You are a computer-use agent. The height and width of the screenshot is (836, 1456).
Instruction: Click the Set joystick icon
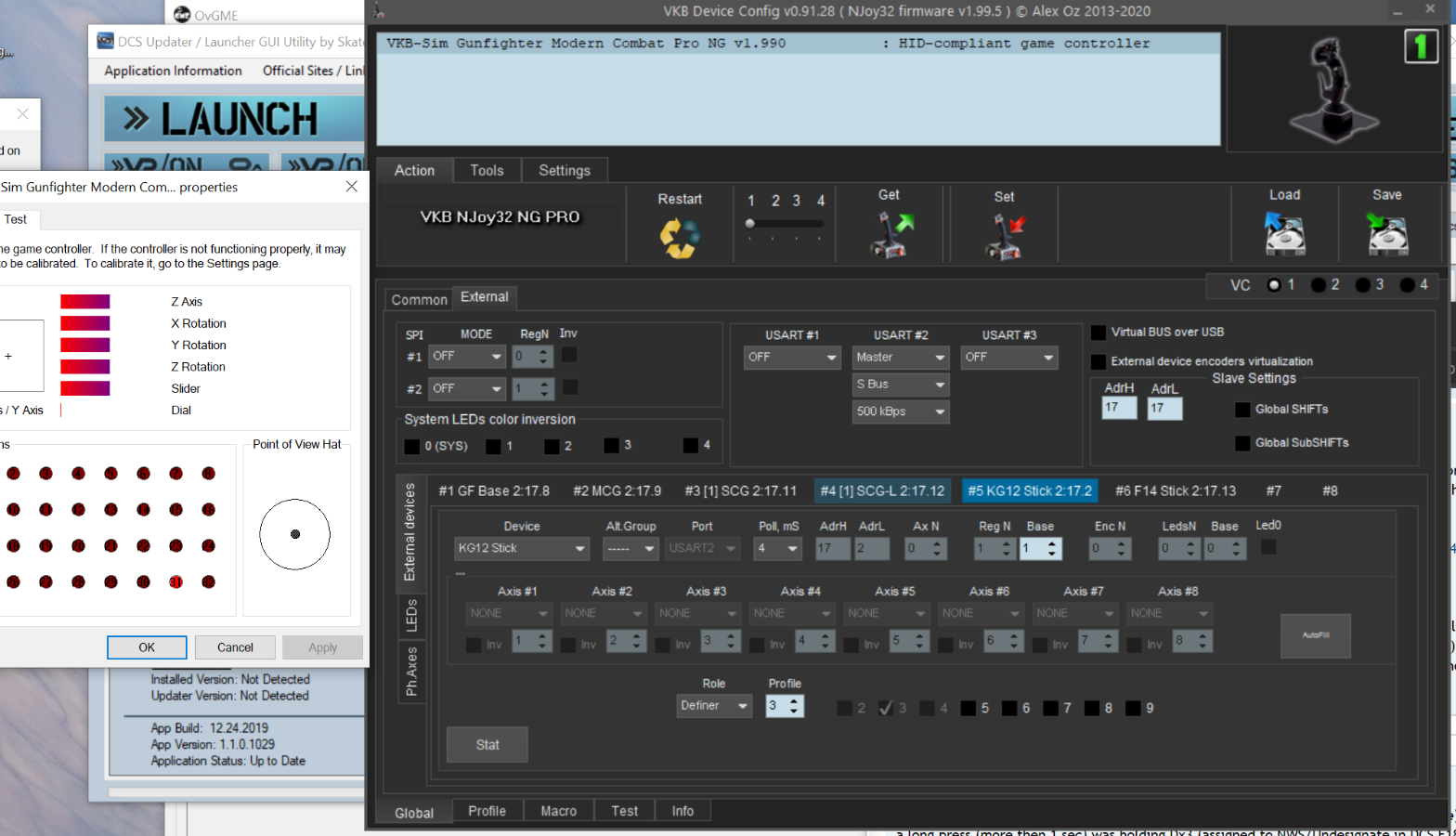pos(1005,237)
